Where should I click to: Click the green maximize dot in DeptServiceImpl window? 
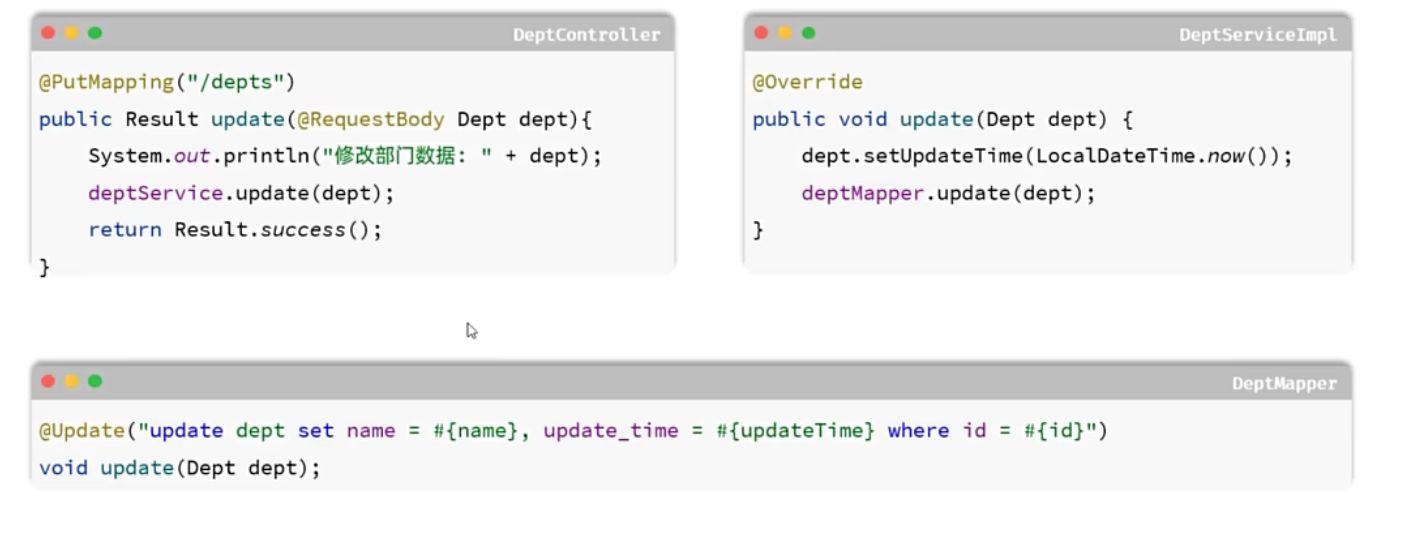(x=808, y=33)
